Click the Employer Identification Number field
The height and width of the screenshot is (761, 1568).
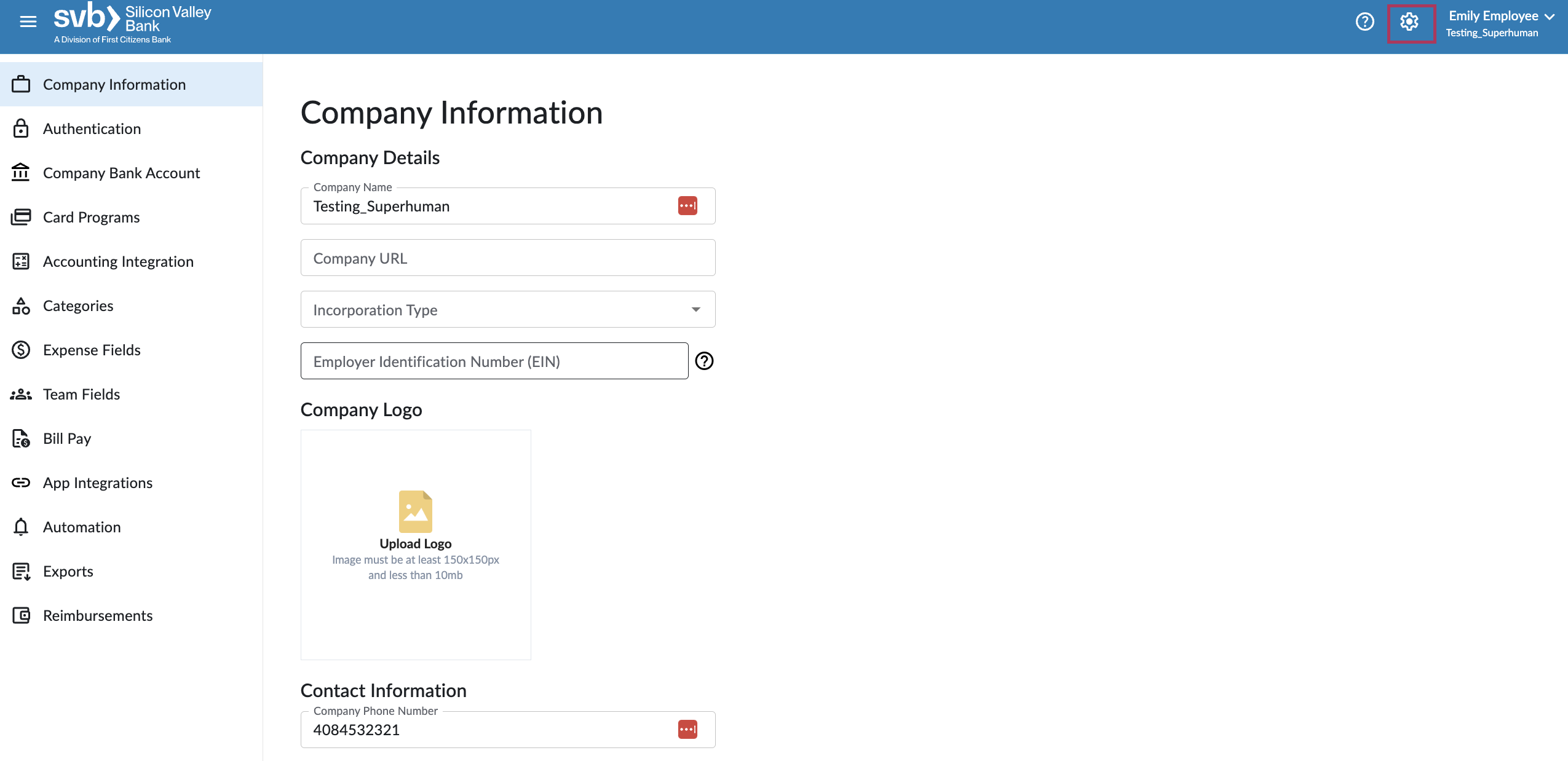coord(494,361)
